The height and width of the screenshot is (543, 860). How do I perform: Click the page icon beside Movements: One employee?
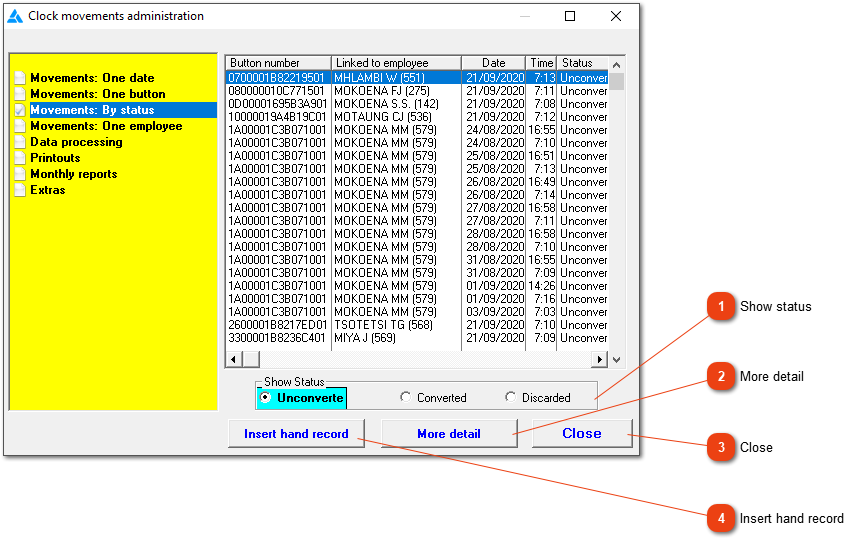(20, 126)
